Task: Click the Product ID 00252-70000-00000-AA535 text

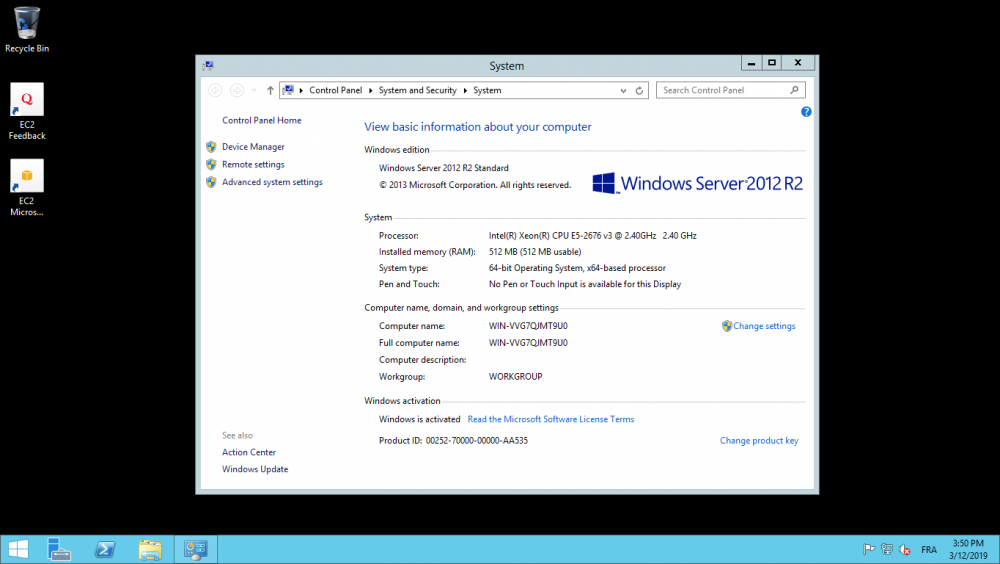Action: pos(453,440)
